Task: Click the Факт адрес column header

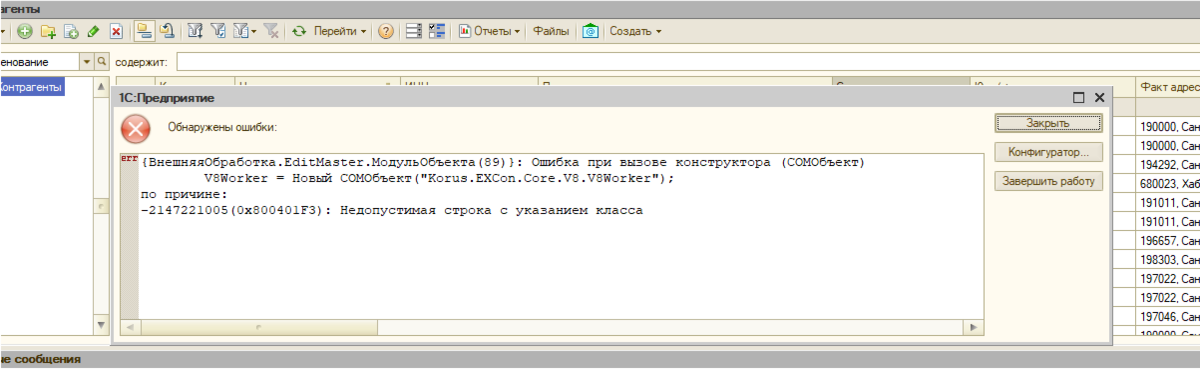Action: pos(1167,87)
